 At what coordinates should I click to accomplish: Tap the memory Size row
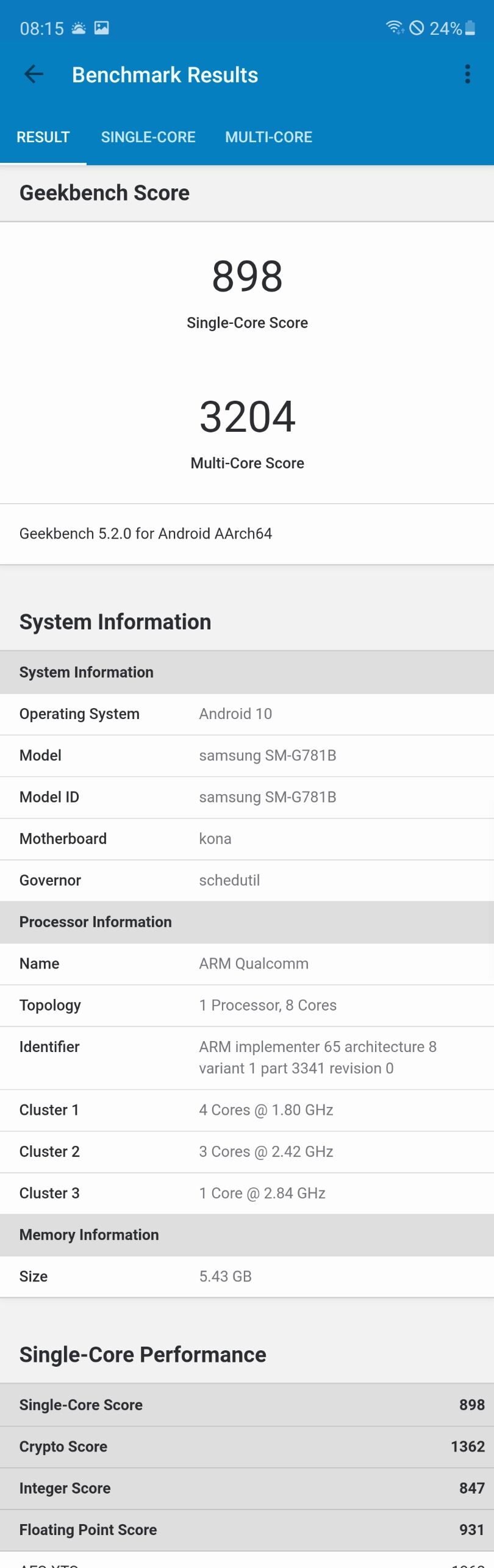[247, 1276]
